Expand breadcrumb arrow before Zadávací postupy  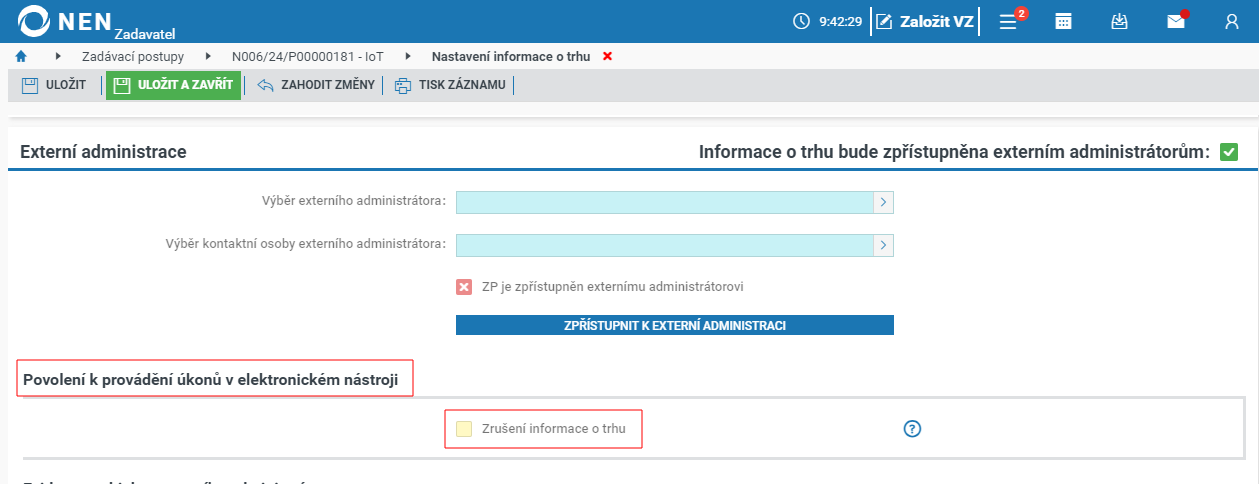58,56
